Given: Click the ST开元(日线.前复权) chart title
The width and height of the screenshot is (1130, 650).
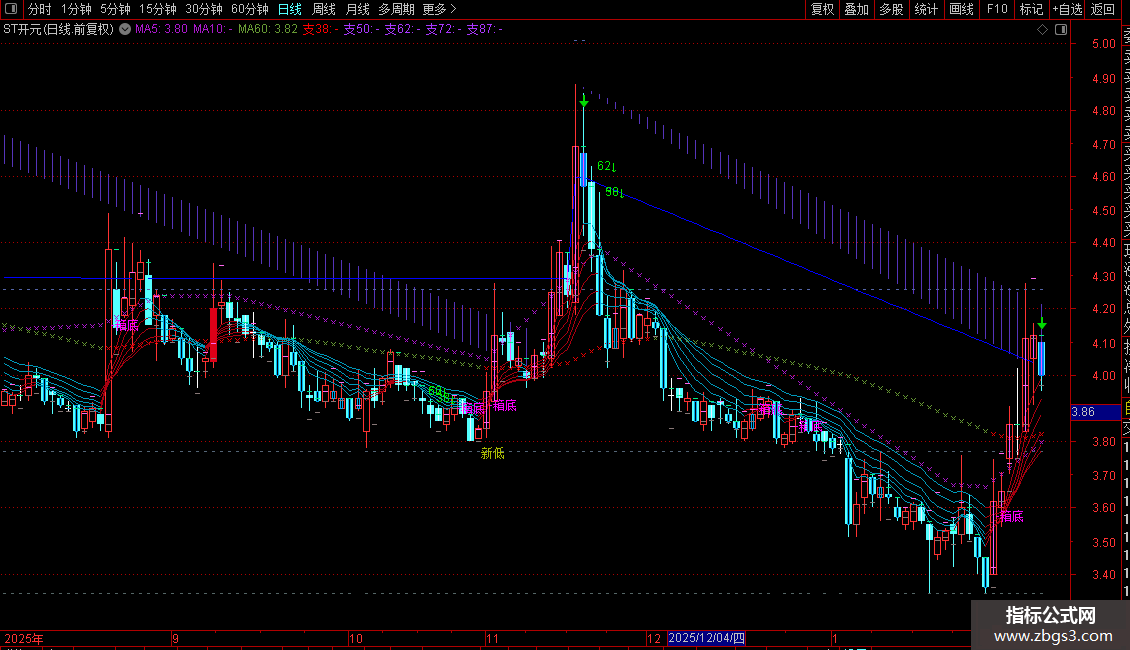Looking at the screenshot, I should pos(58,30).
